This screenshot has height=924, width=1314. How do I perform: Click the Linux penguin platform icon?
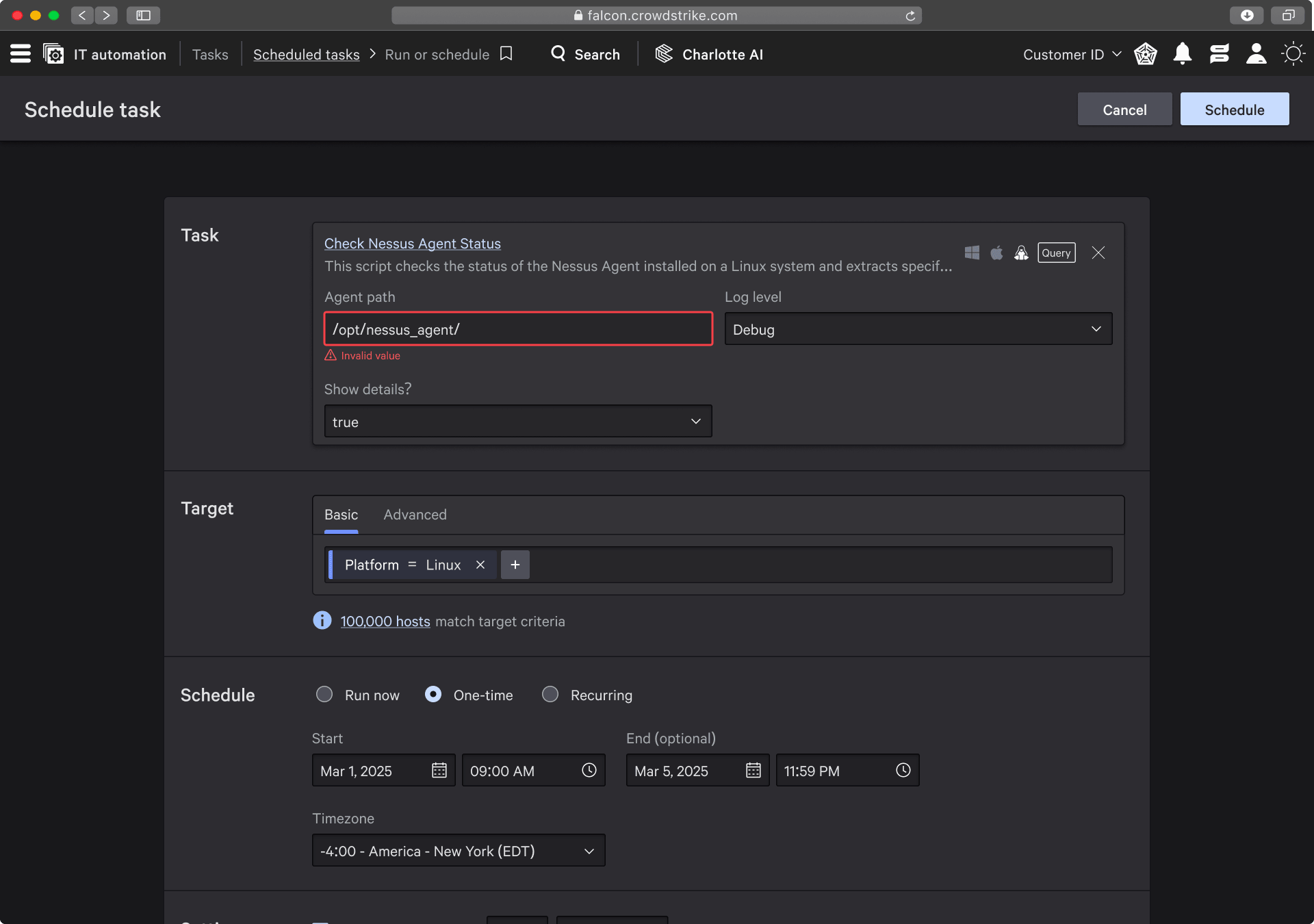1021,253
